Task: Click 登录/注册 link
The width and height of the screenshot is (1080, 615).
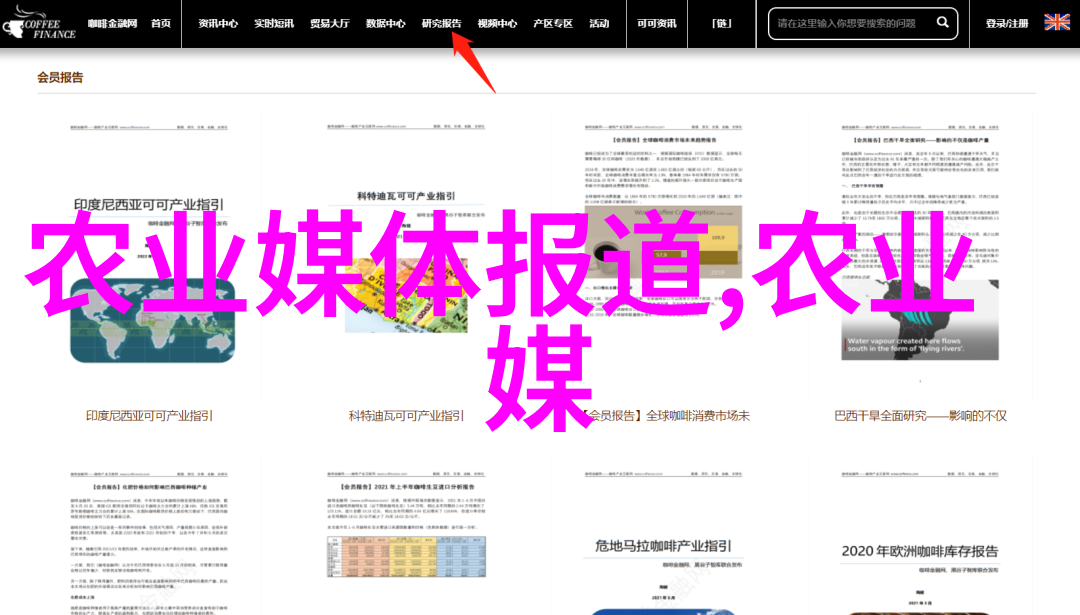Action: coord(1006,23)
